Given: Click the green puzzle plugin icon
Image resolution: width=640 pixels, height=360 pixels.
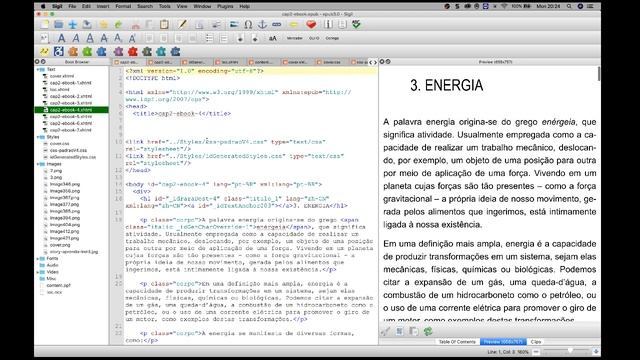Looking at the screenshot, I should point(87,51).
